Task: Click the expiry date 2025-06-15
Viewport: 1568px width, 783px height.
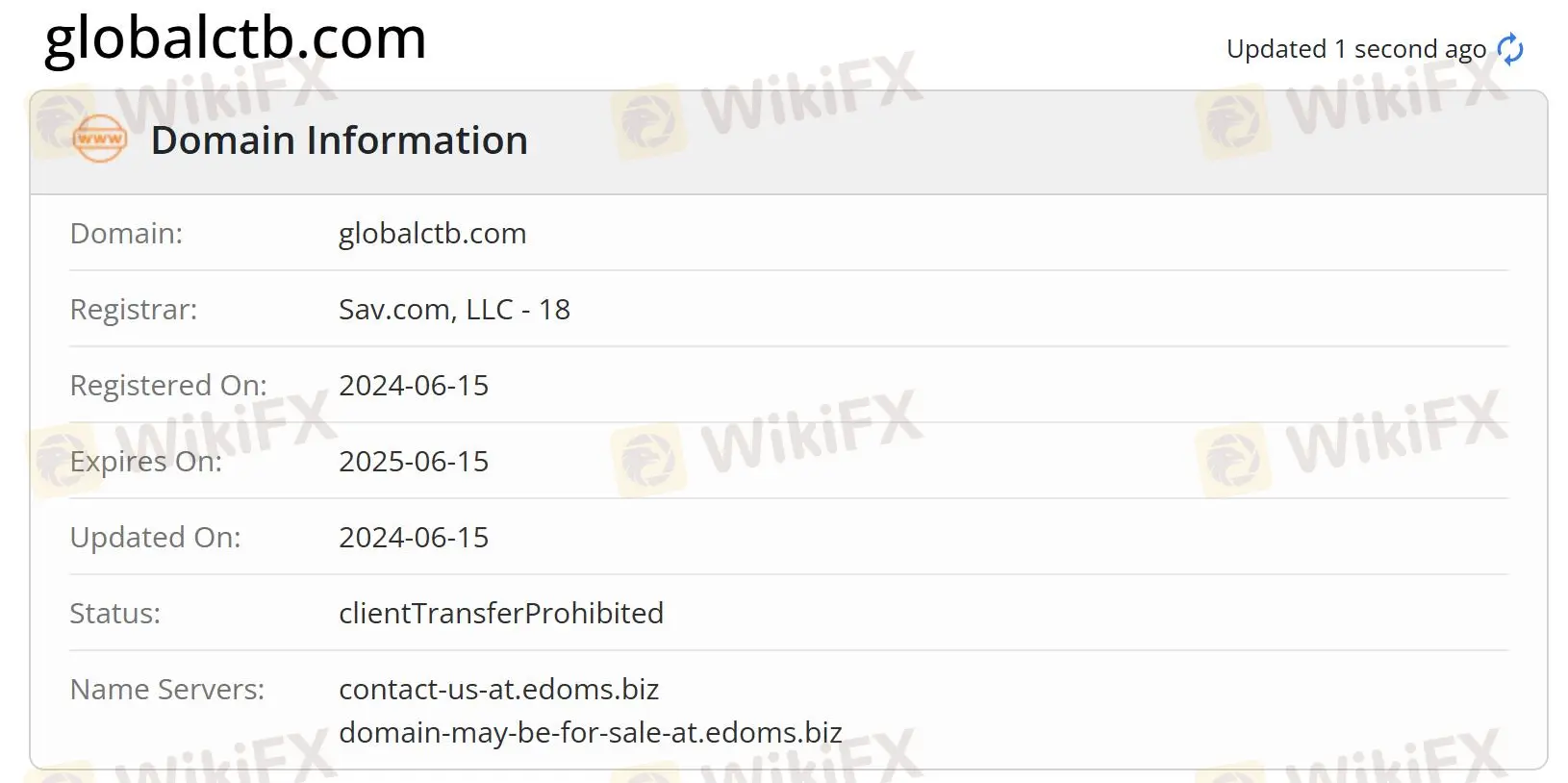Action: (414, 462)
